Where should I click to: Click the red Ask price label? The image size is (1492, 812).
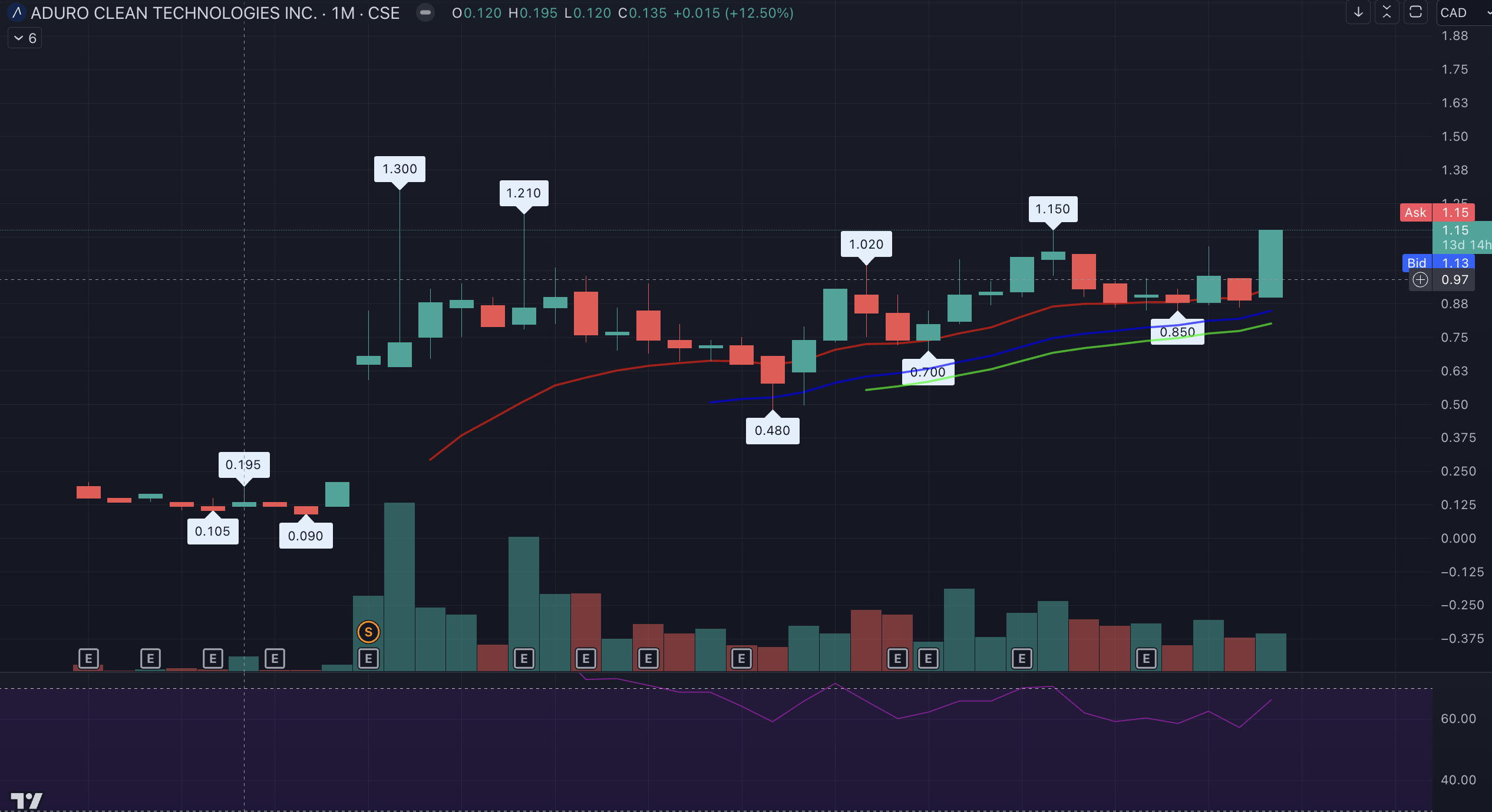coord(1437,213)
